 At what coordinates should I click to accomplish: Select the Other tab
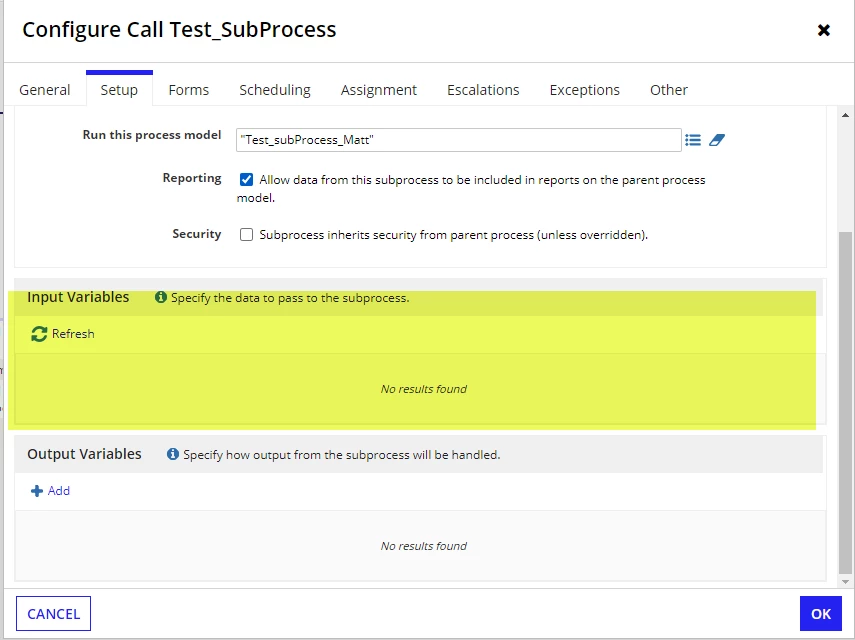669,90
